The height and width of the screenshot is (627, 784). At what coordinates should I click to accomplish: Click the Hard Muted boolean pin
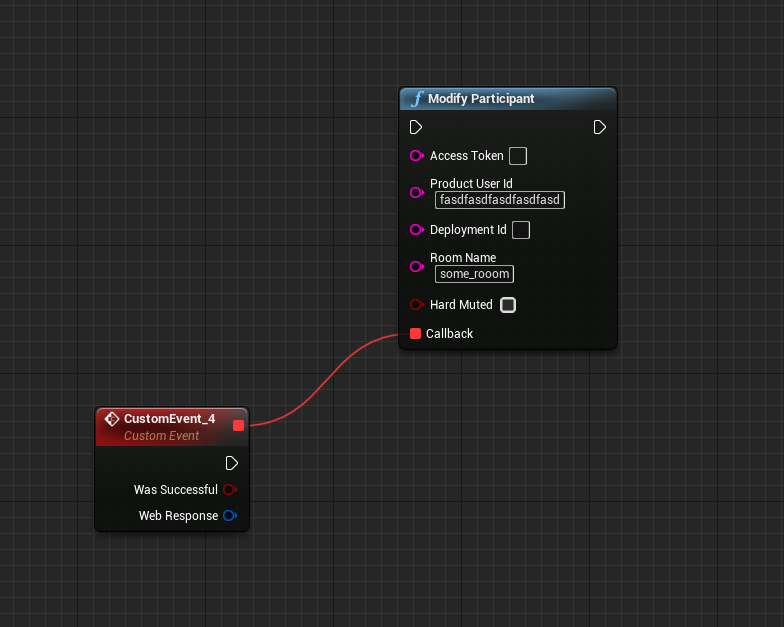(416, 305)
